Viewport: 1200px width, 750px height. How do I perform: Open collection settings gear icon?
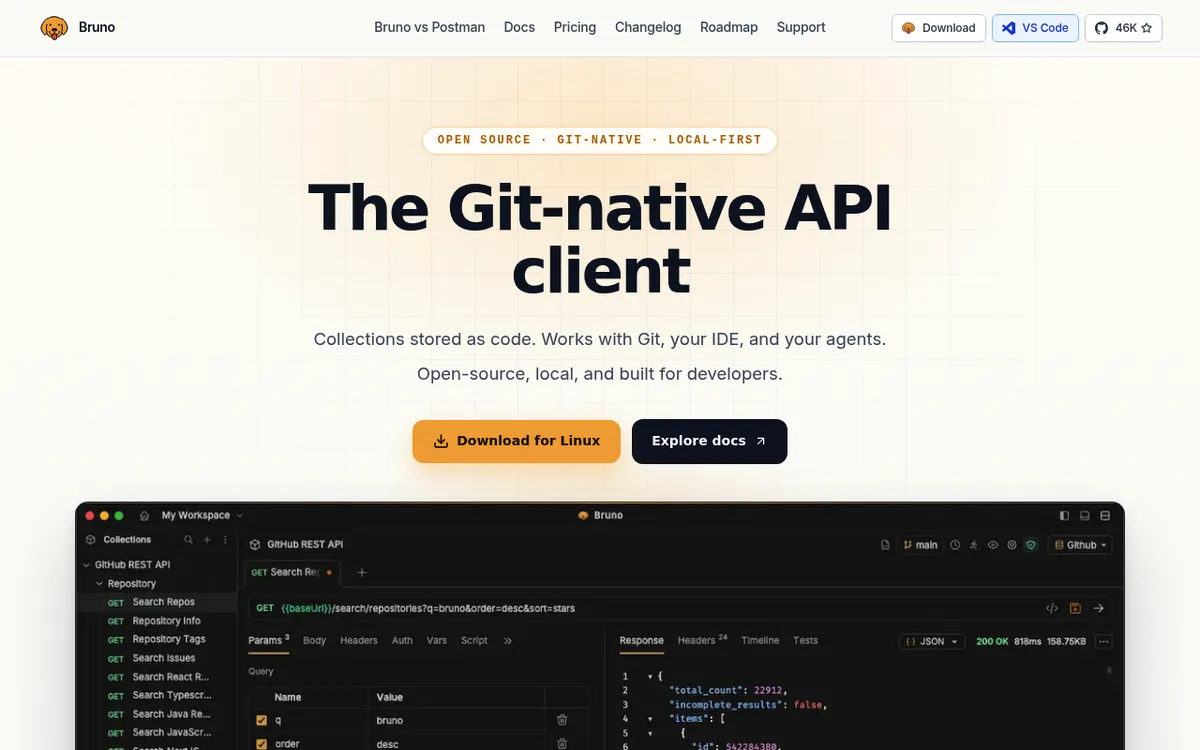point(1012,545)
